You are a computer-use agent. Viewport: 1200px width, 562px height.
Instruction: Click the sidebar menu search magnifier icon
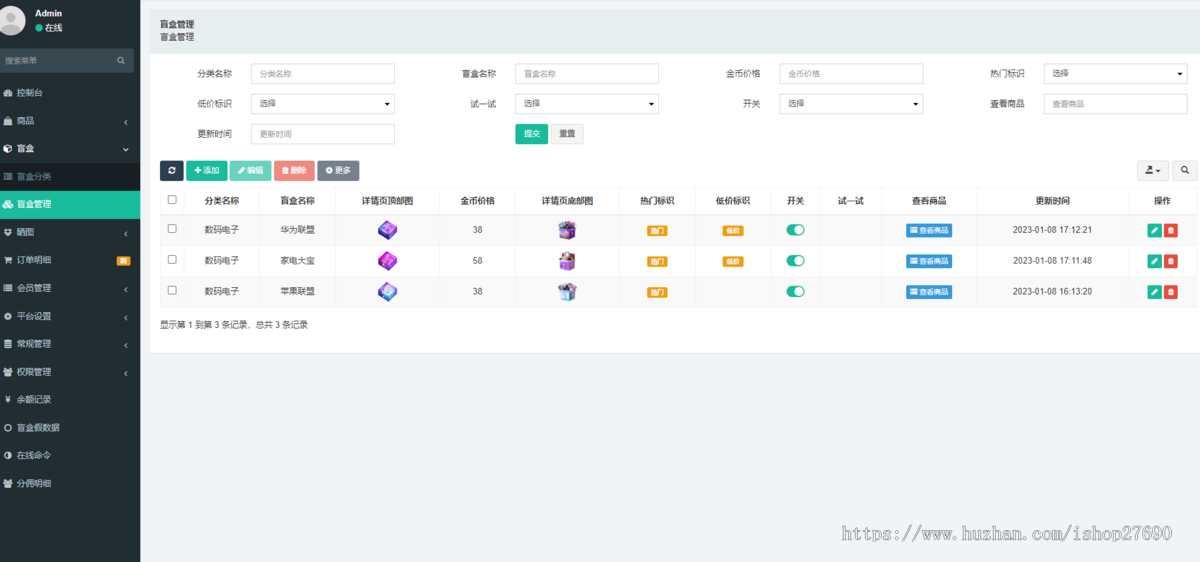(121, 61)
